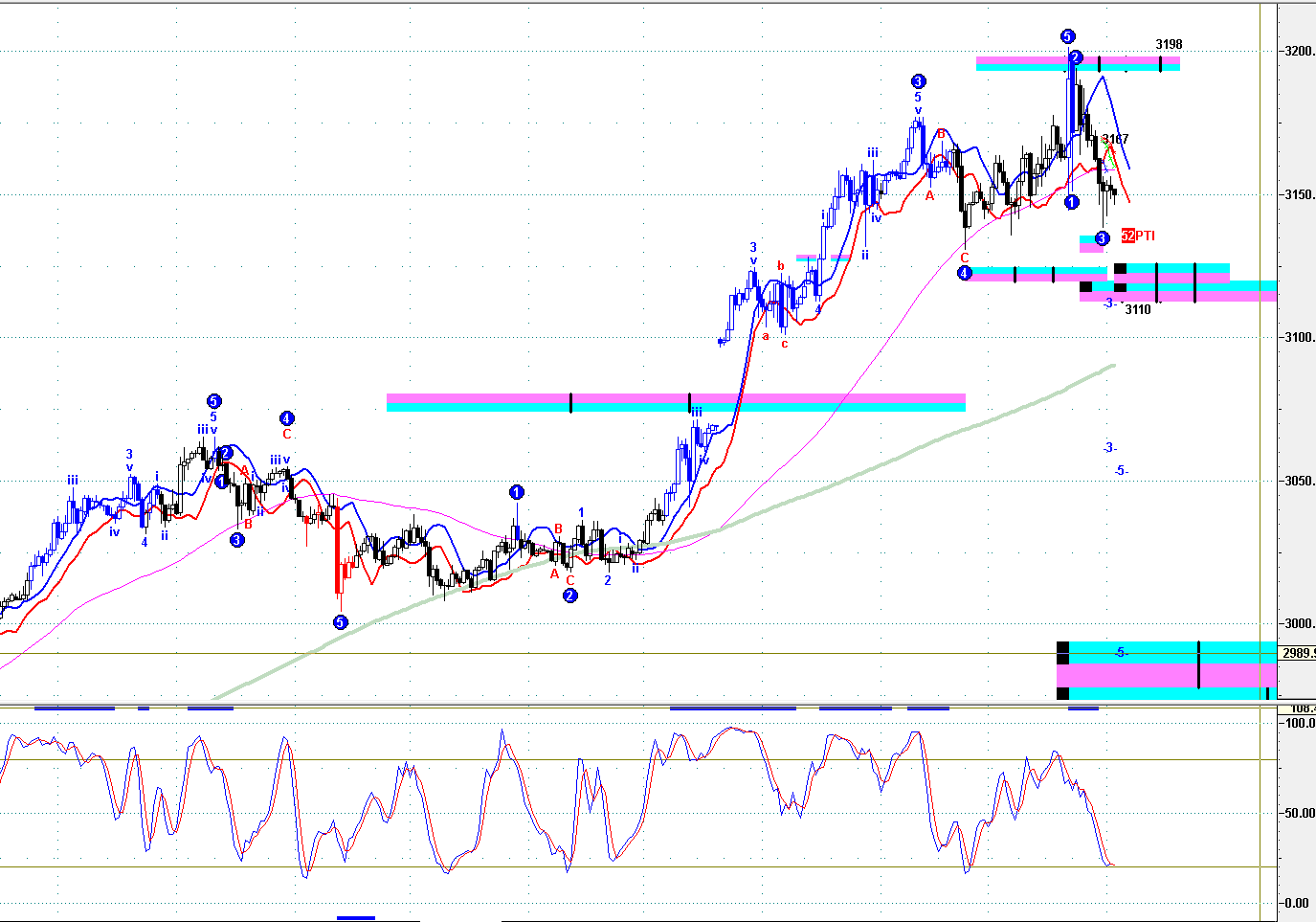Select the 2989.9 highlighted price axis label
The width and height of the screenshot is (1316, 922).
(x=1297, y=653)
